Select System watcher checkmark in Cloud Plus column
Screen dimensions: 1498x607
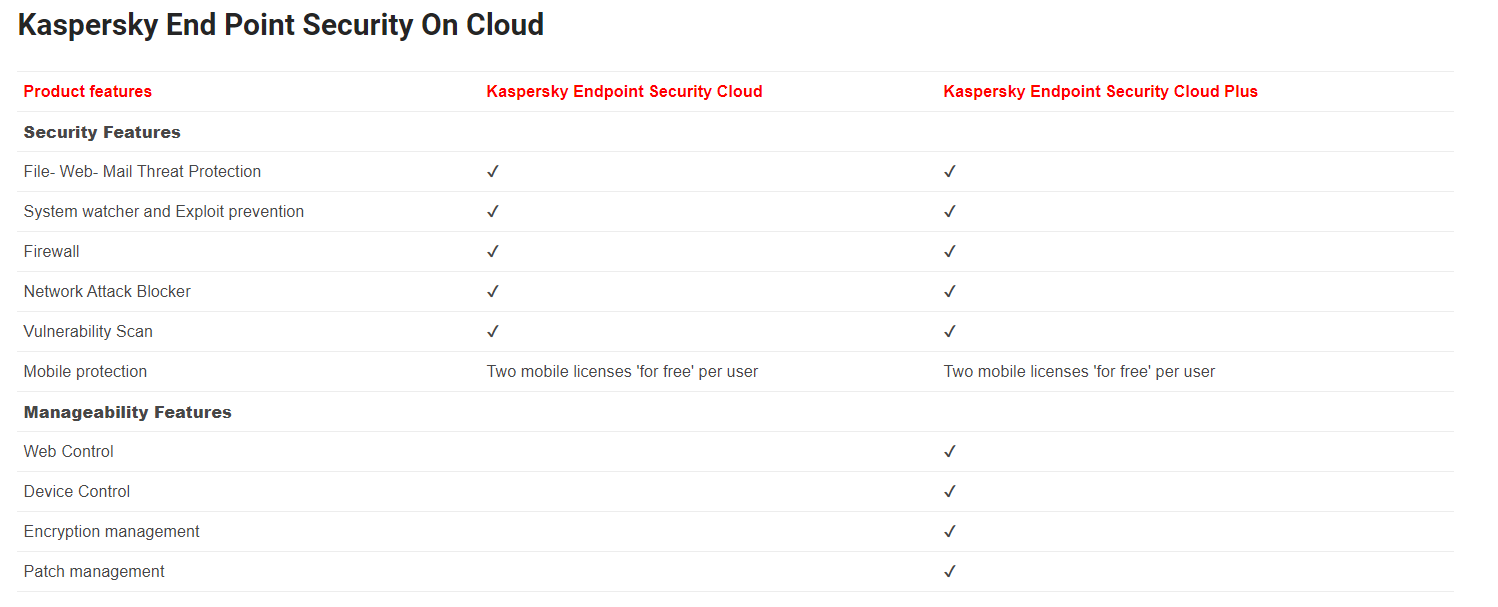click(950, 211)
